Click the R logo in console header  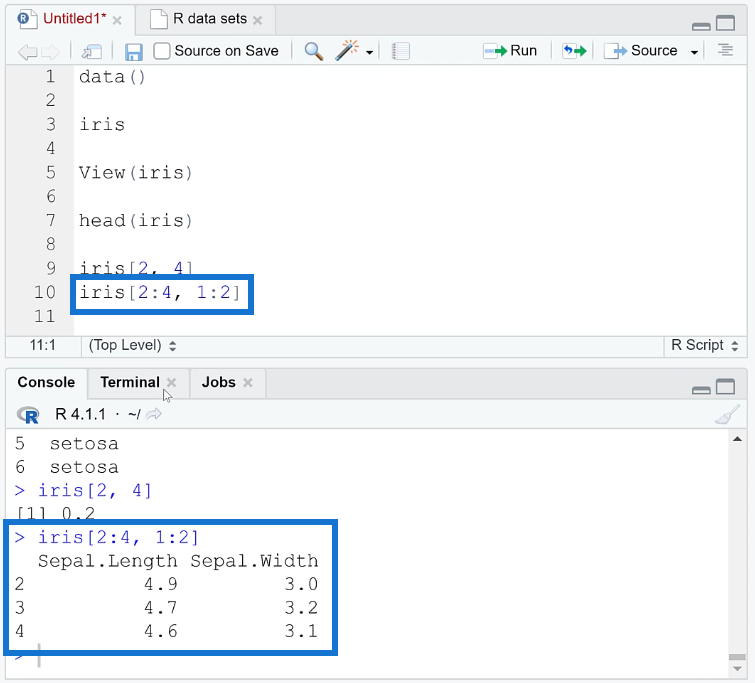pyautogui.click(x=28, y=415)
